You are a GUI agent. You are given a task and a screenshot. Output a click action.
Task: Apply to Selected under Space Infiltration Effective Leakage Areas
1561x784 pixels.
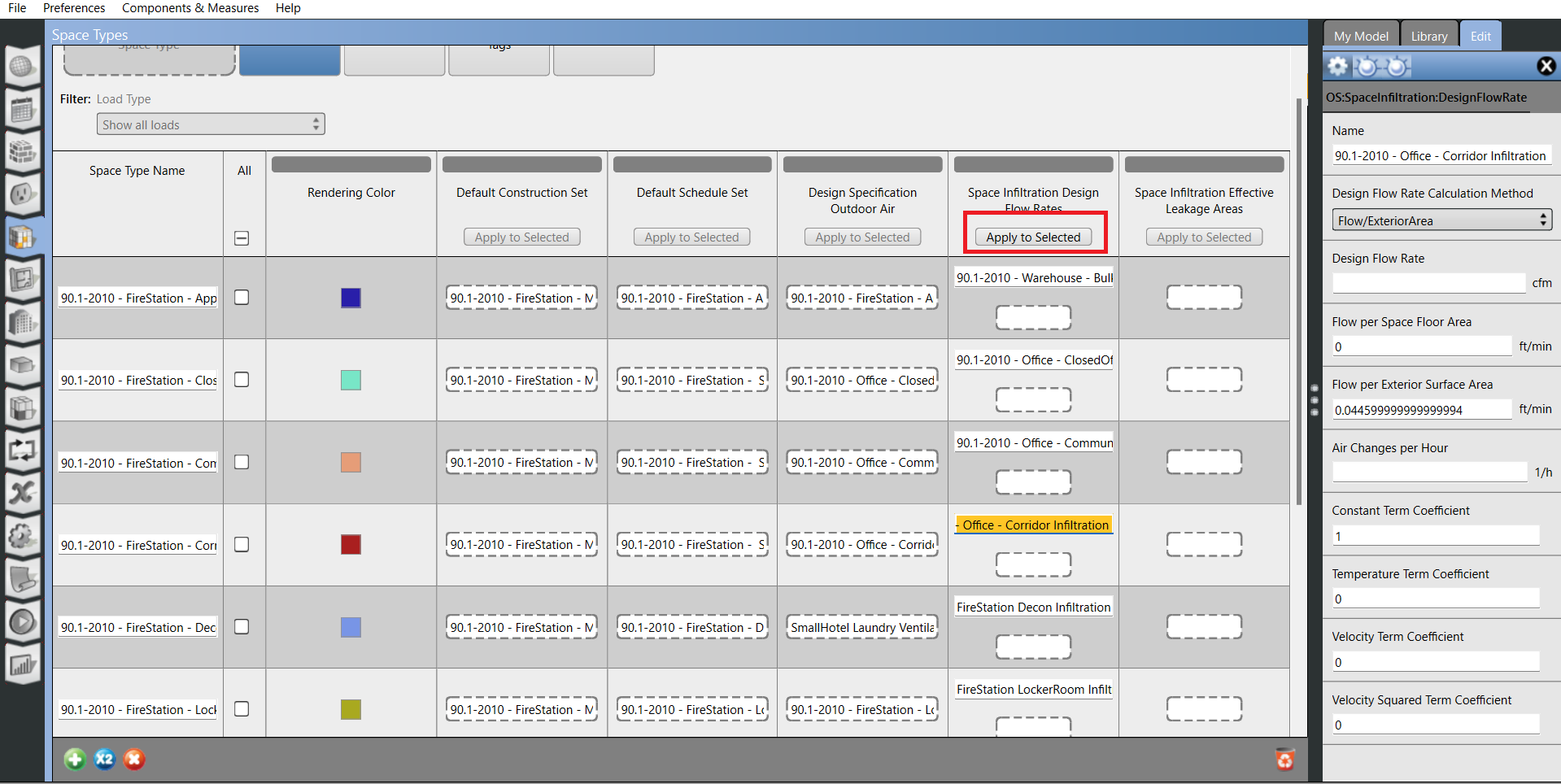pos(1205,237)
